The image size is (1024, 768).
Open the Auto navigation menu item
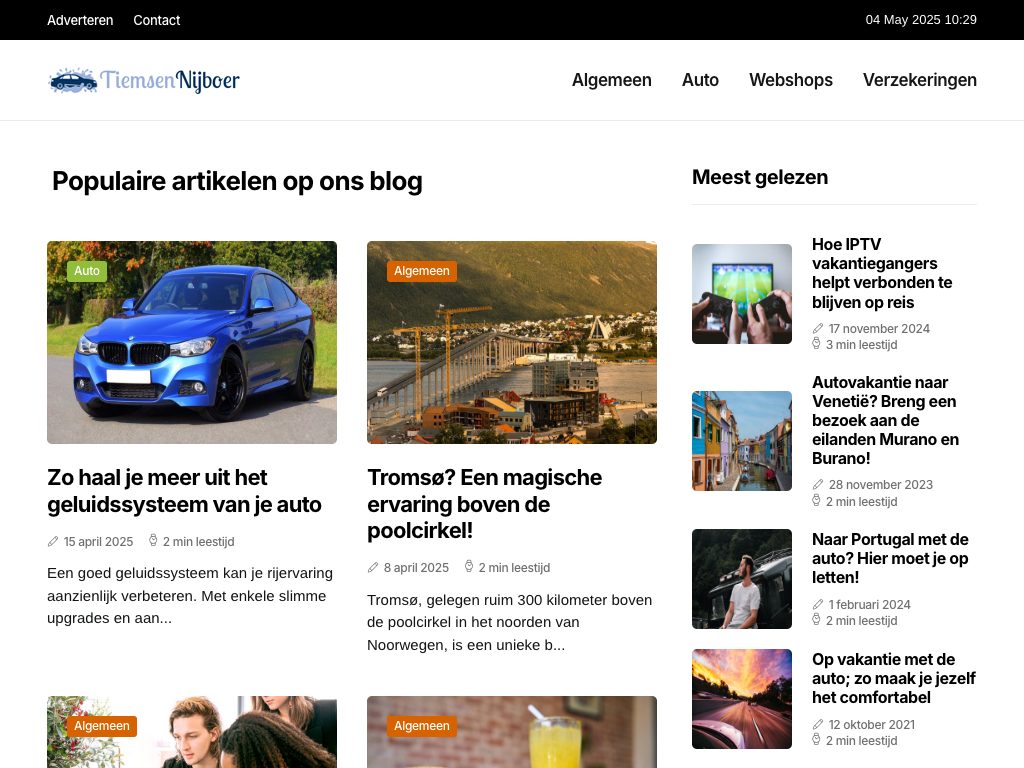click(x=700, y=80)
